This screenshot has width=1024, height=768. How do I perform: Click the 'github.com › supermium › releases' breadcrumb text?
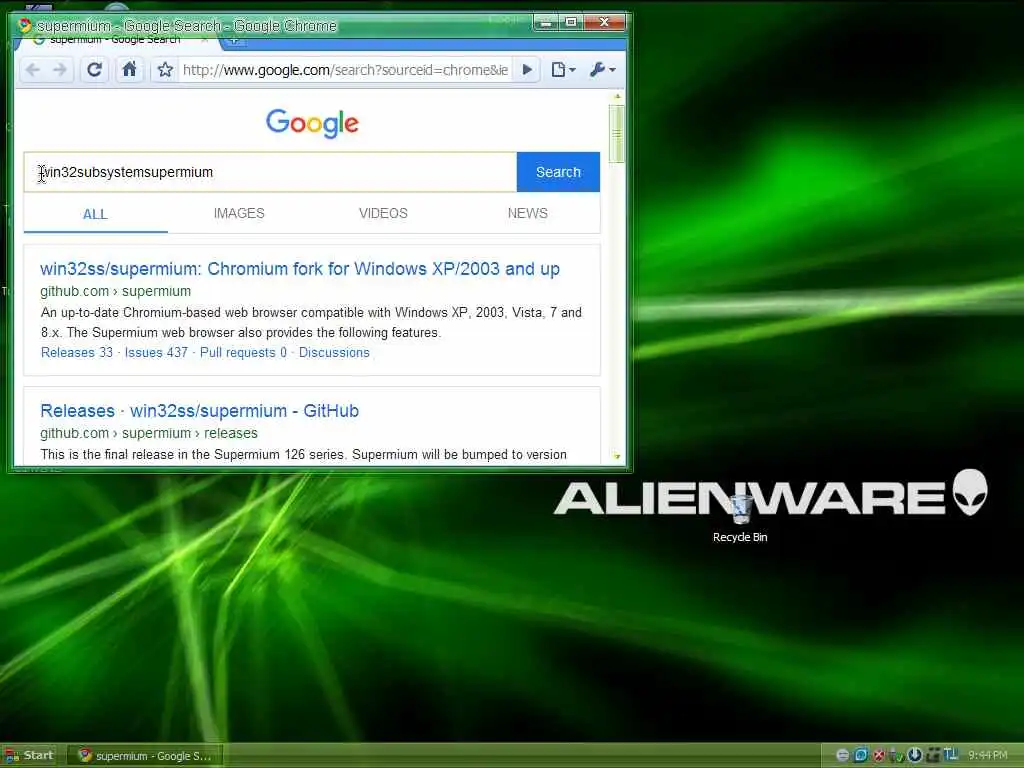click(149, 433)
